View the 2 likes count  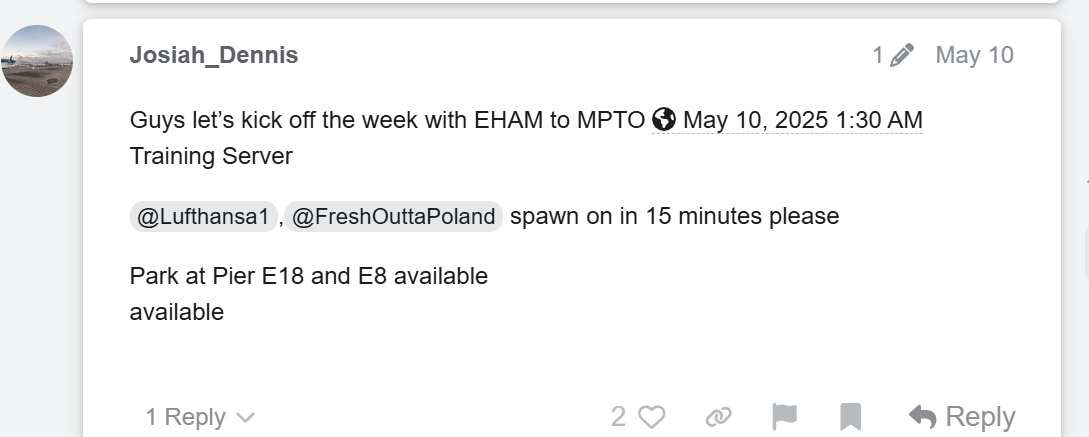618,417
